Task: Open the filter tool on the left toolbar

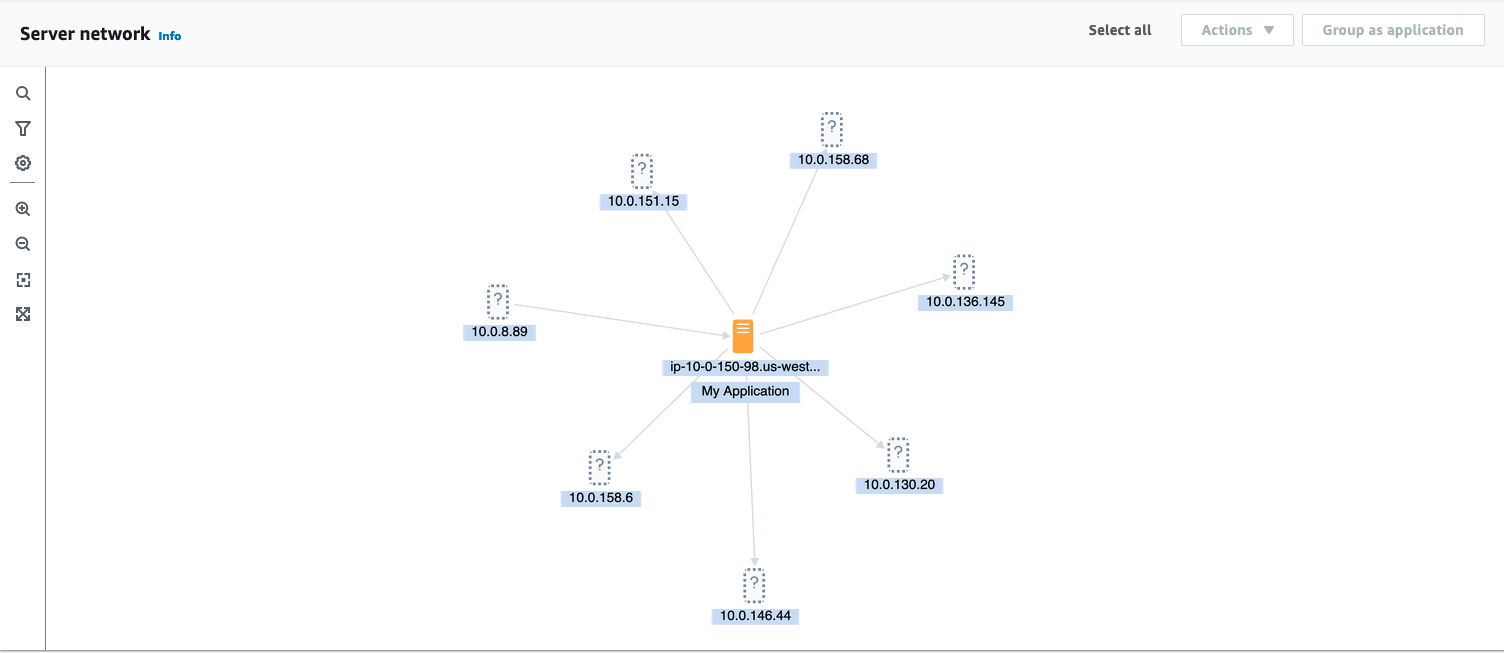Action: pyautogui.click(x=23, y=128)
